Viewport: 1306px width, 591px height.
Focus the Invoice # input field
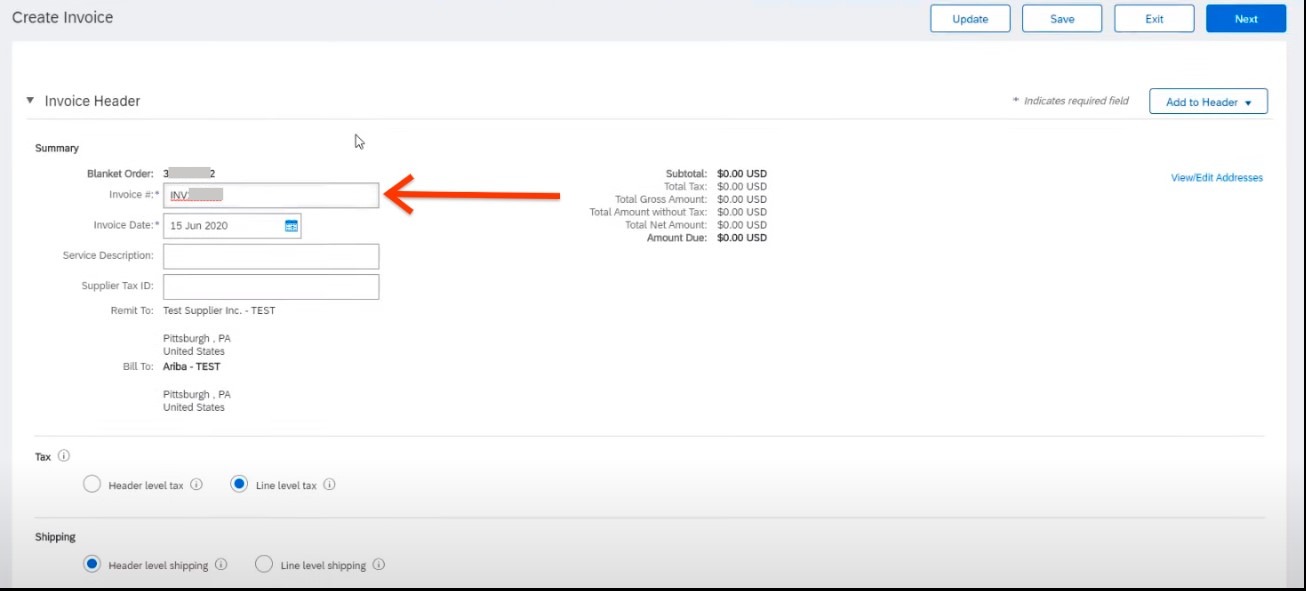pos(271,195)
